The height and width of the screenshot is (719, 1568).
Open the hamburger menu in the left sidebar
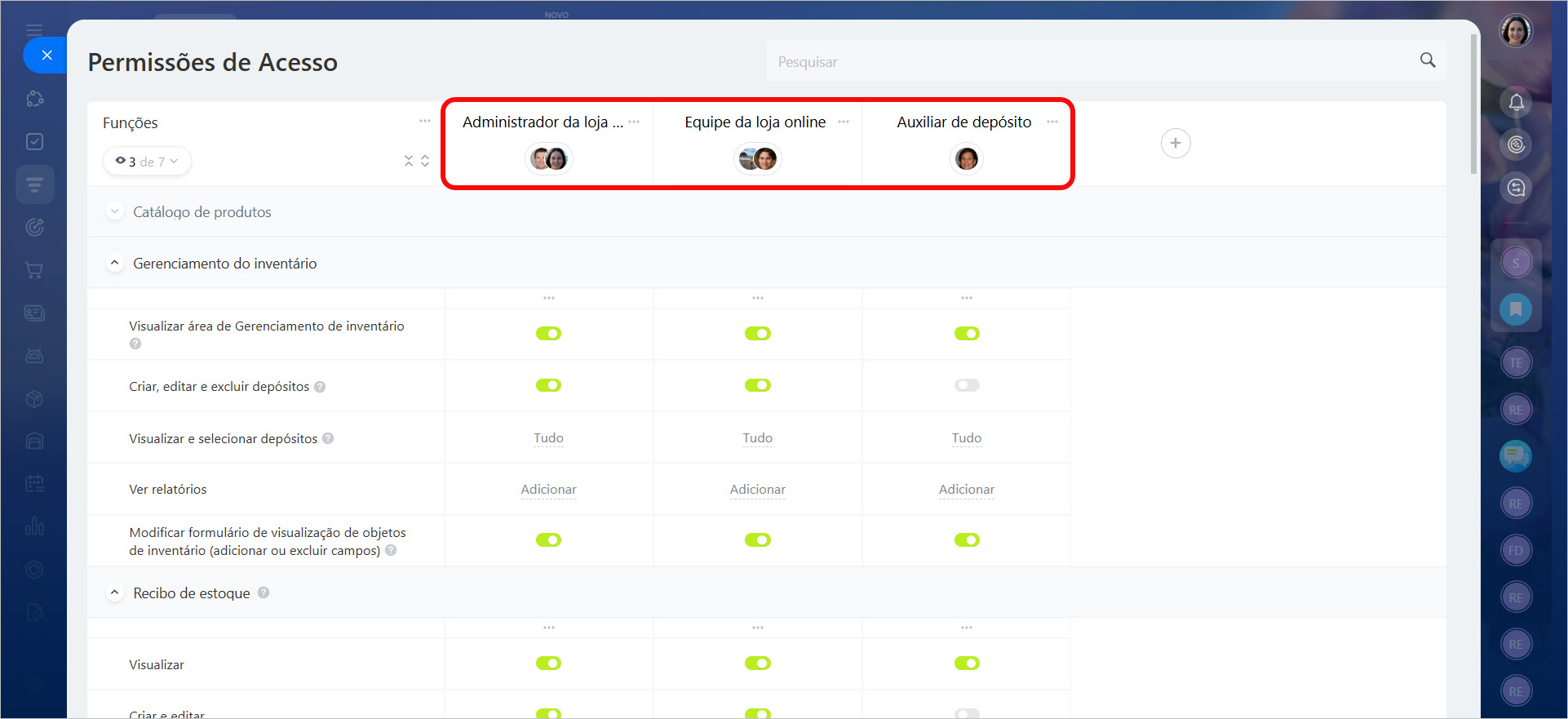34,30
